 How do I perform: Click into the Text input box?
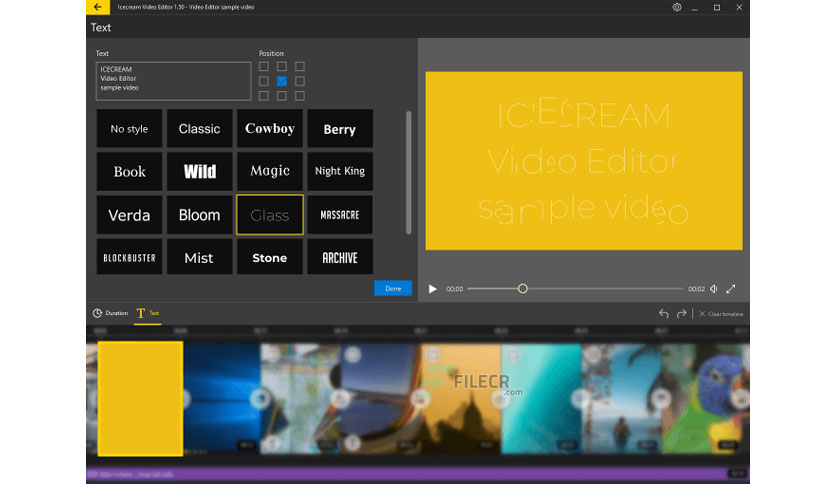point(173,81)
